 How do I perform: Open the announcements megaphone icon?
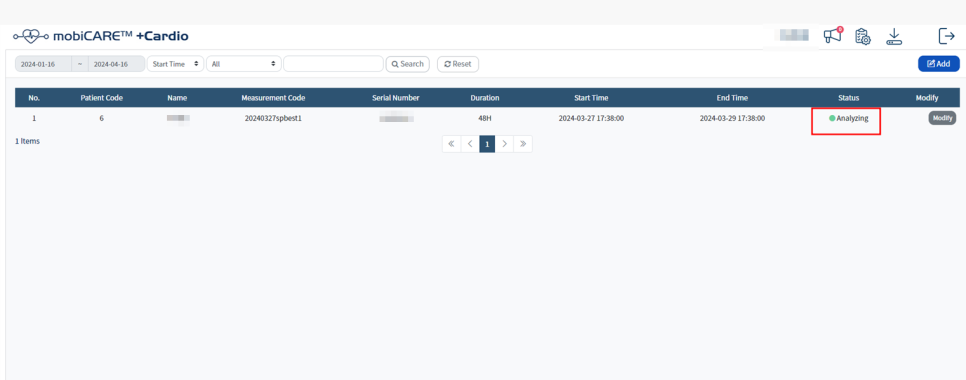(833, 36)
